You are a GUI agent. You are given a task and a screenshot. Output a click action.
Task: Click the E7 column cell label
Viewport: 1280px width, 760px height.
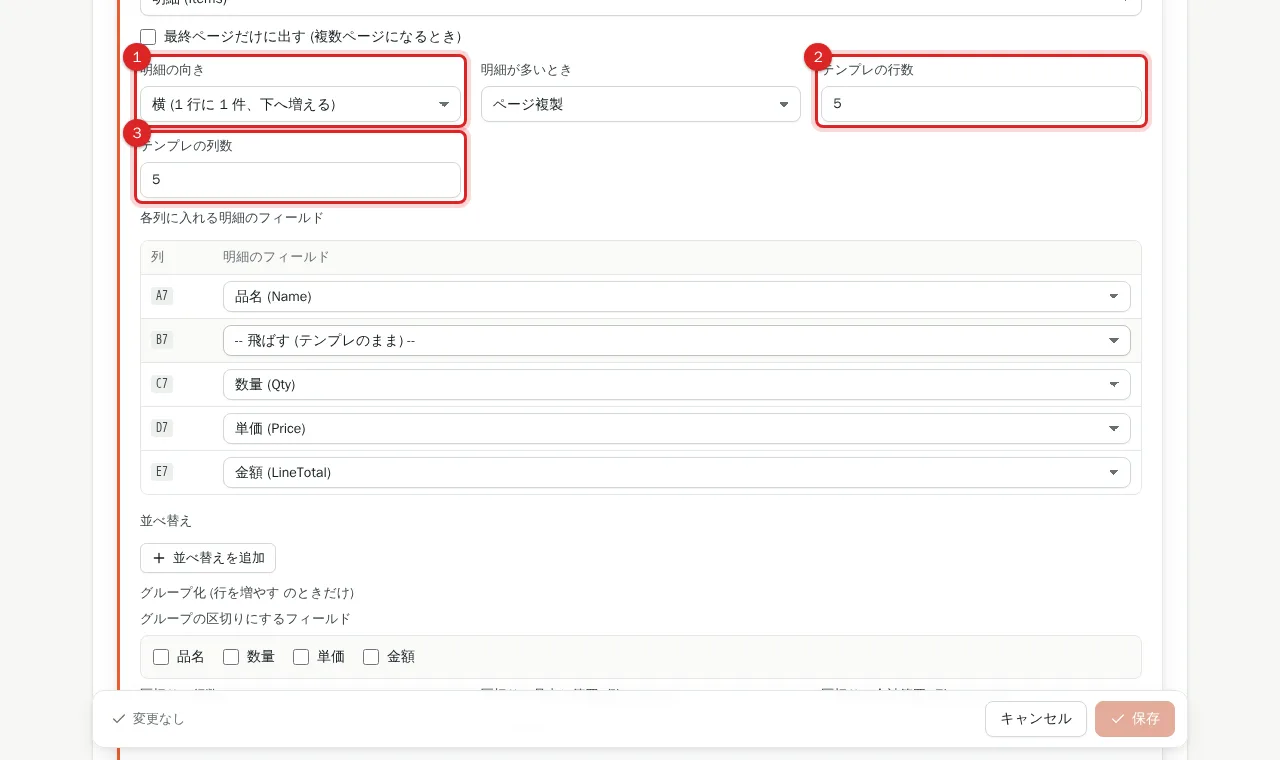click(x=162, y=472)
